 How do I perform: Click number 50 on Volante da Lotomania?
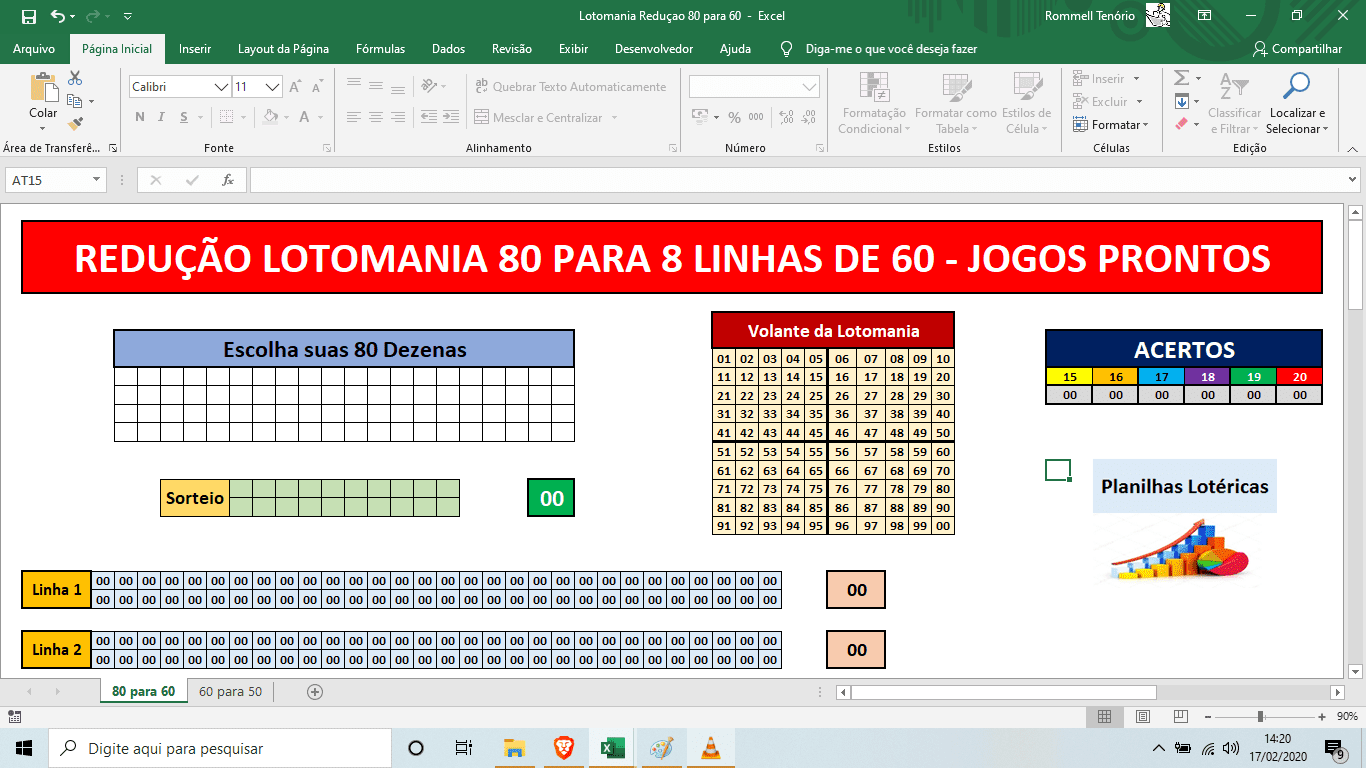tap(942, 433)
